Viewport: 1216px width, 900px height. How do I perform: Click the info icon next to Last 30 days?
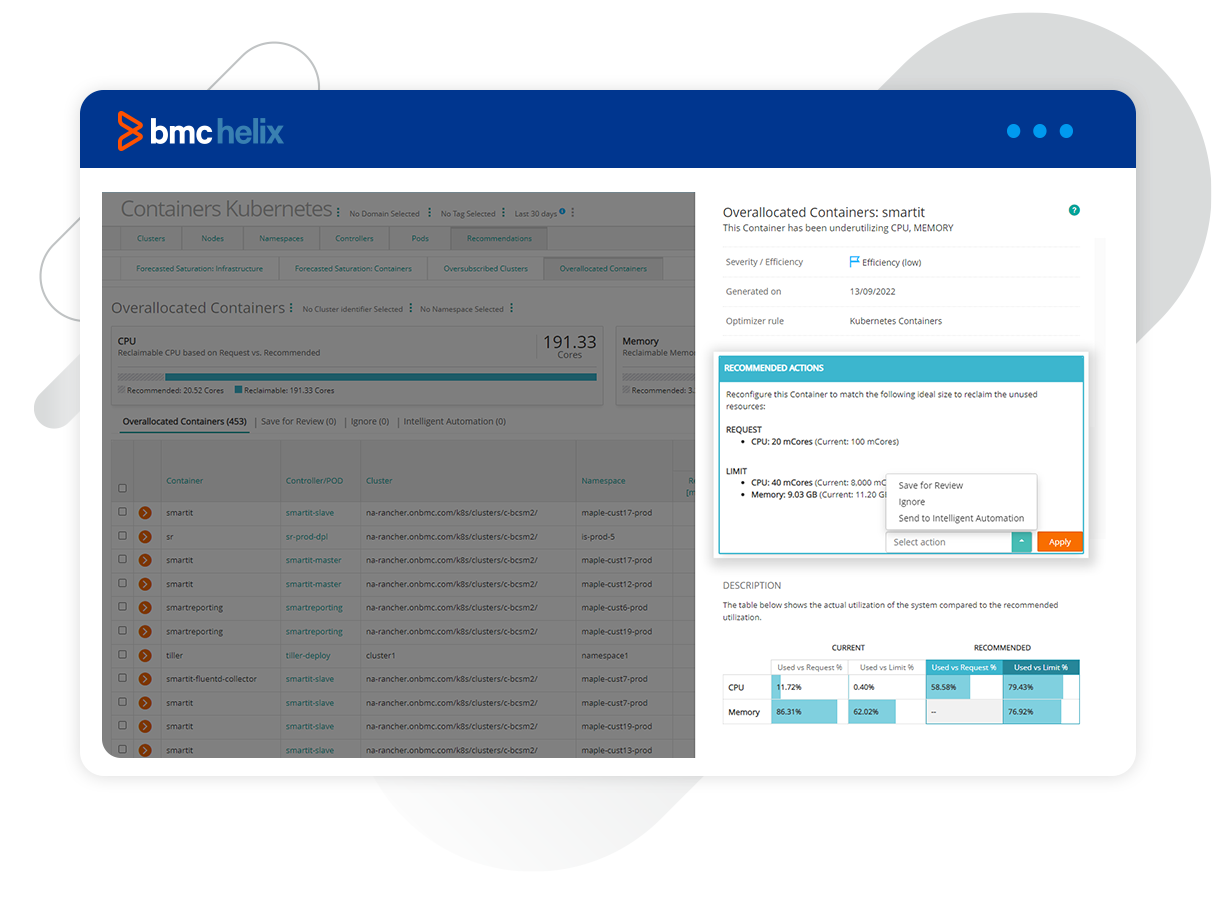560,212
